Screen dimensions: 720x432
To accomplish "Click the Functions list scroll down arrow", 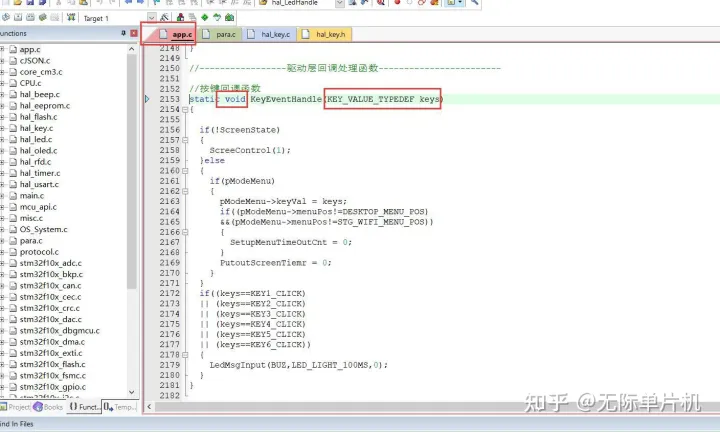I will pos(132,392).
